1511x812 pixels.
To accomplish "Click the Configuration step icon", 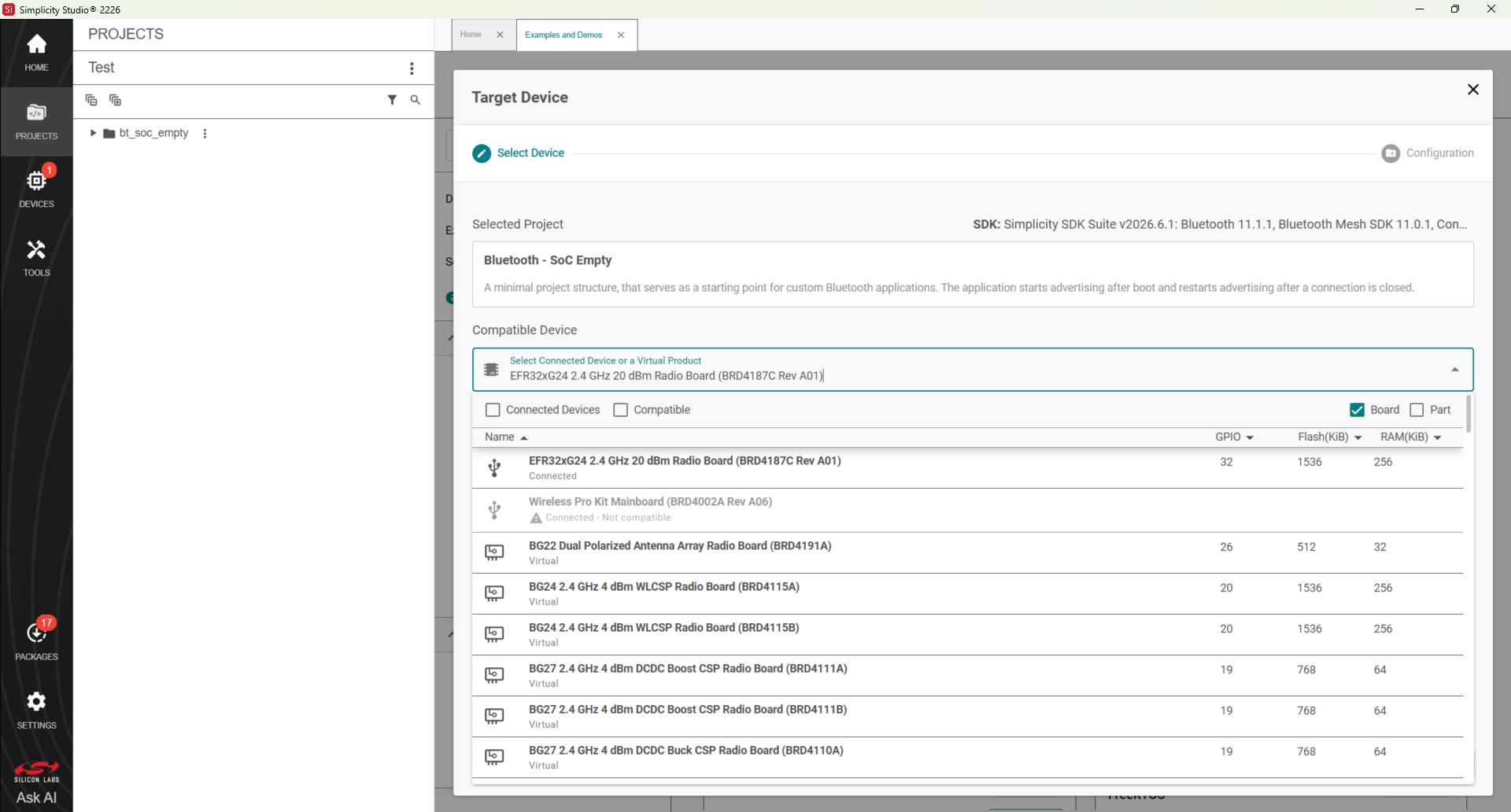I will 1391,153.
